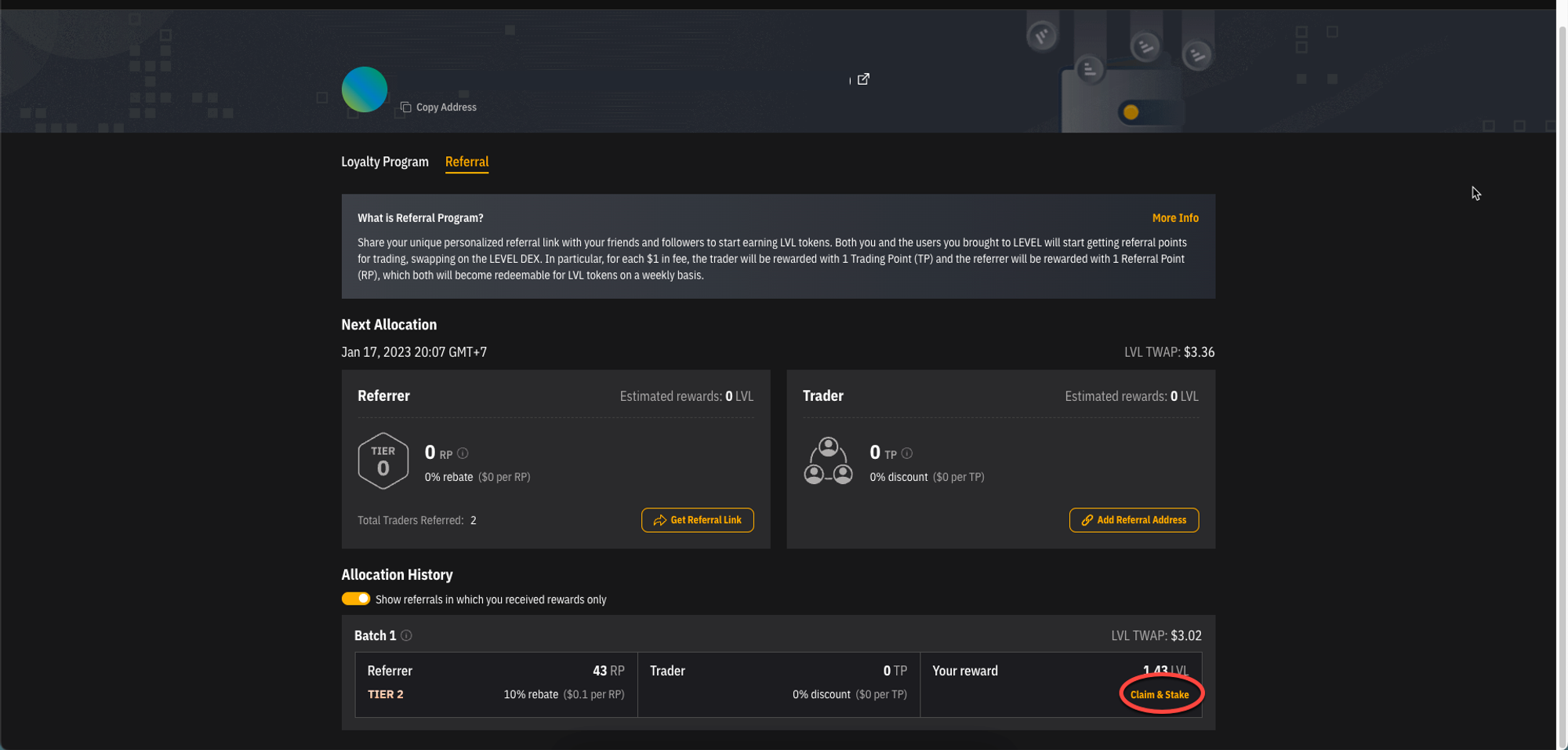1568x750 pixels.
Task: Click the Total Traders Referred count
Action: [473, 520]
